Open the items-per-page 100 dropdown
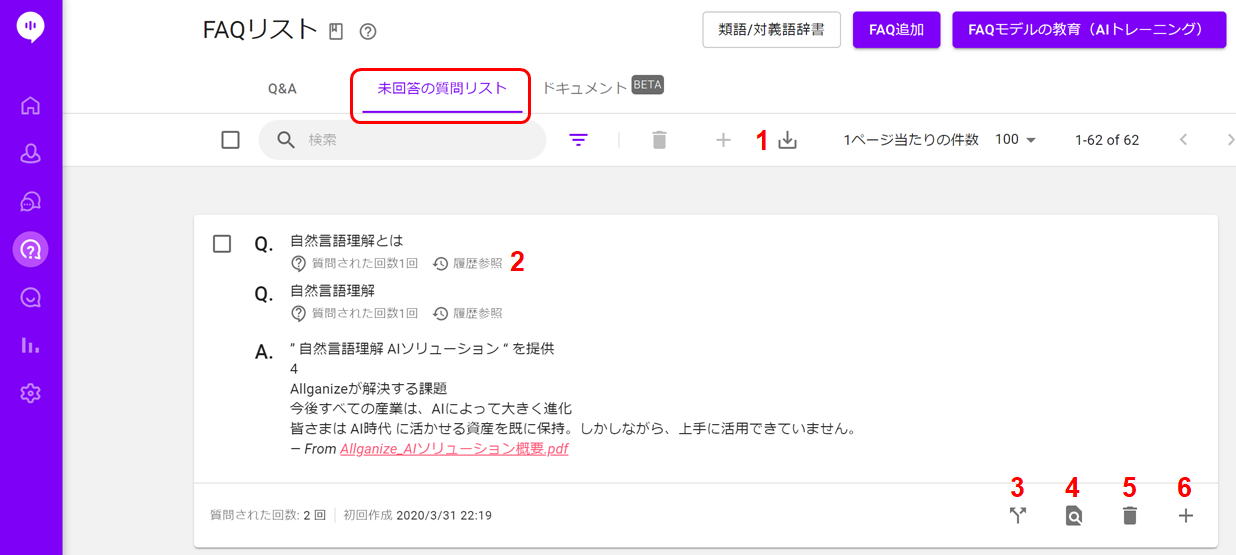The height and width of the screenshot is (555, 1236). 1015,140
